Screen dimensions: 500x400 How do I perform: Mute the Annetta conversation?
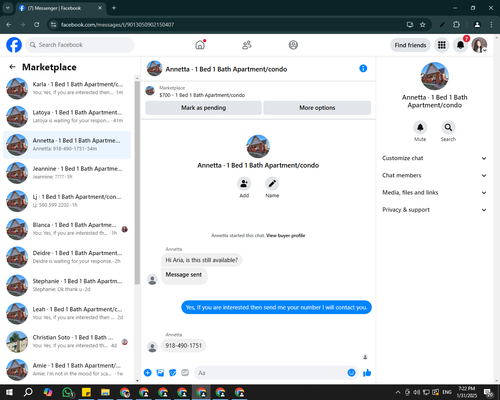coord(420,127)
